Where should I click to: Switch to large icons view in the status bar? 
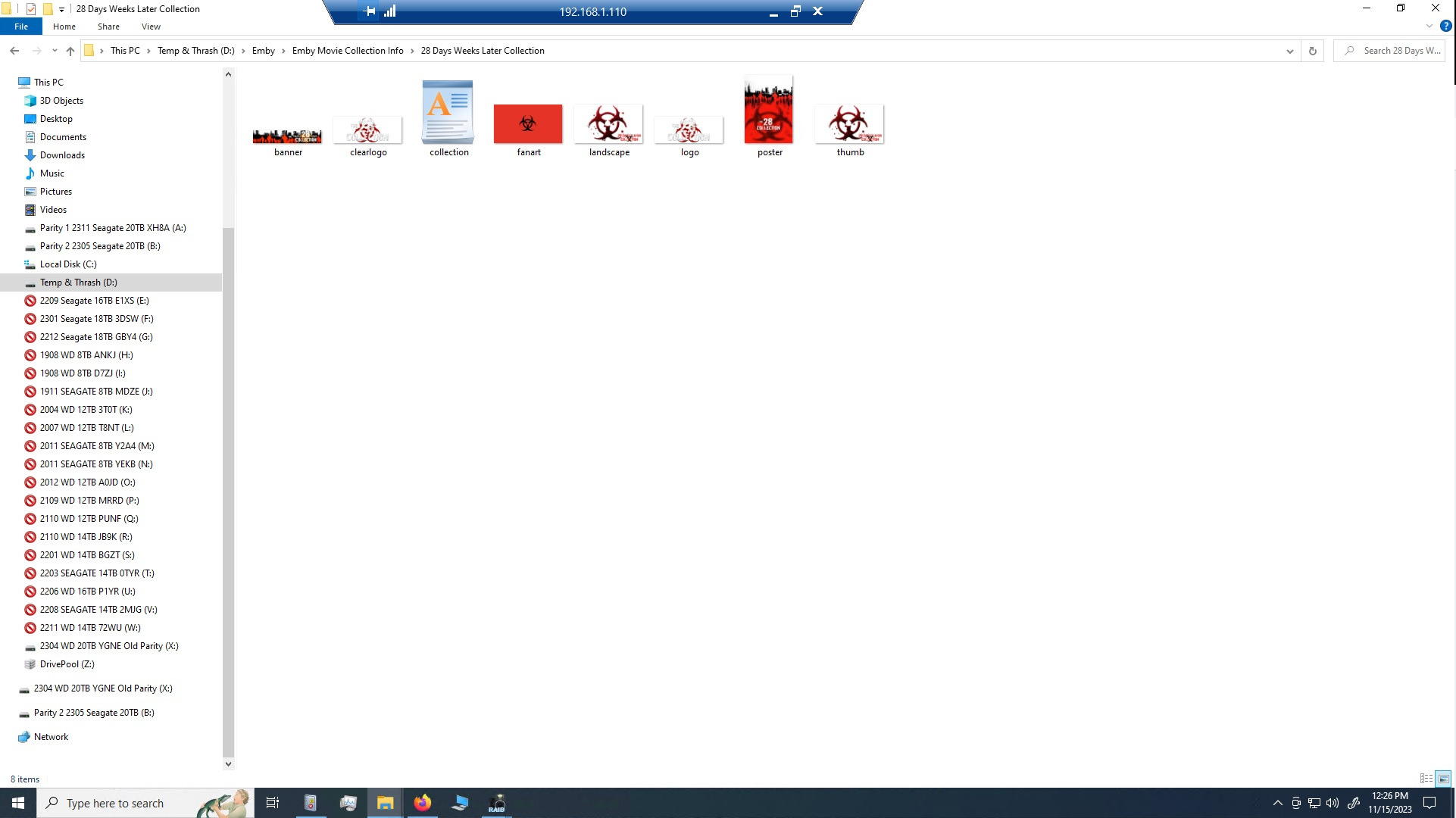pyautogui.click(x=1443, y=779)
